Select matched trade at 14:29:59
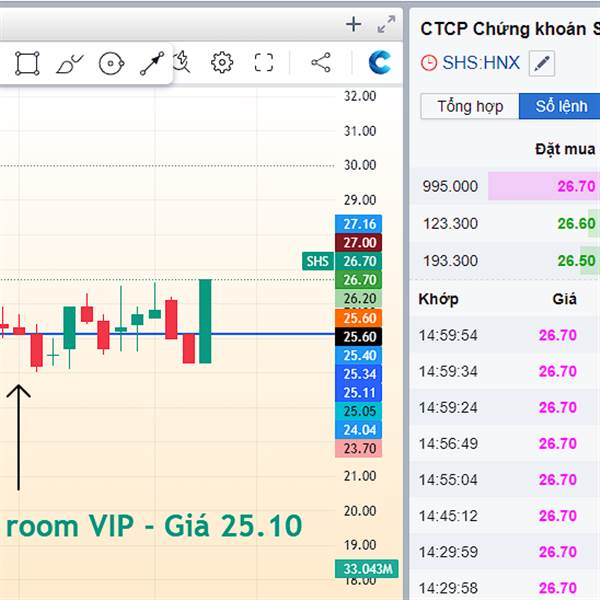Screen dimensions: 600x600 pyautogui.click(x=505, y=552)
